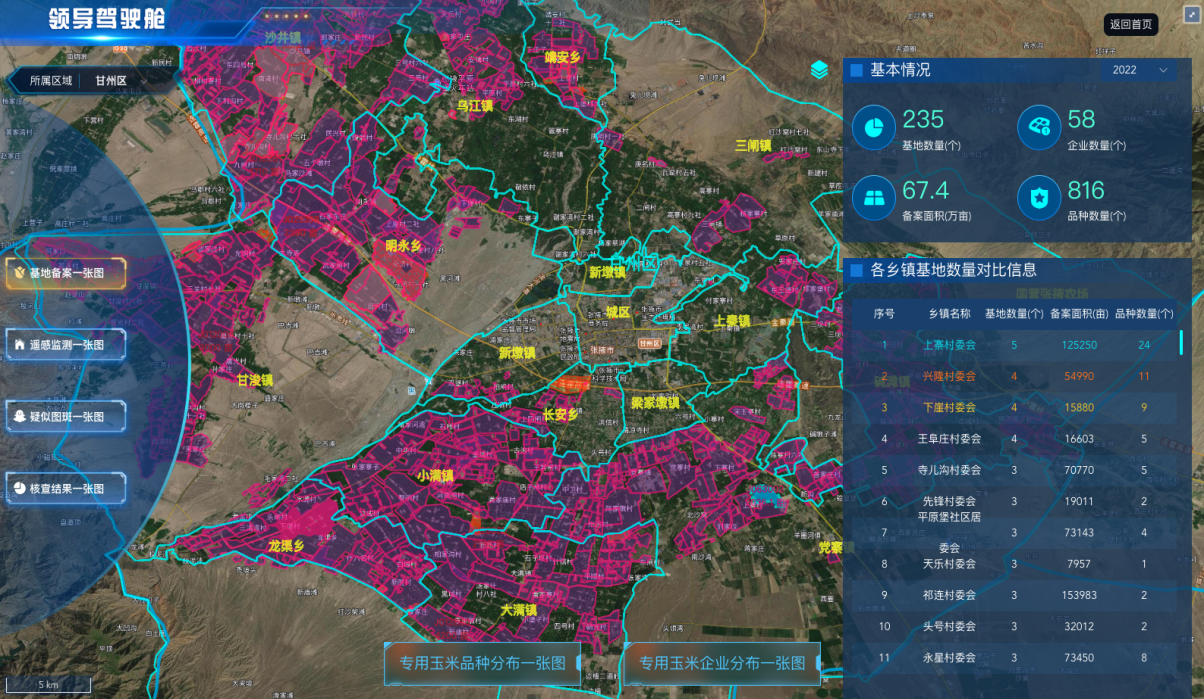Image resolution: width=1204 pixels, height=699 pixels.
Task: Click the 5 km map scale bar
Action: click(49, 685)
